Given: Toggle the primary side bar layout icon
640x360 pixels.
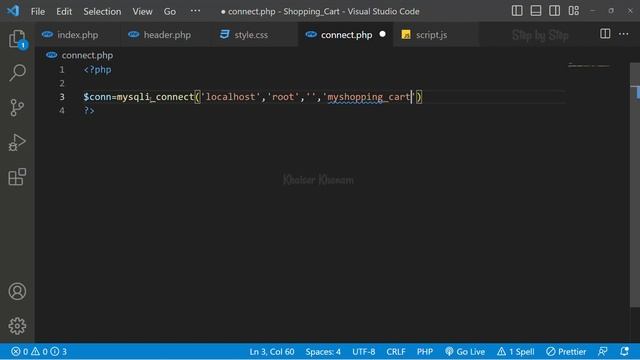Looking at the screenshot, I should [517, 11].
